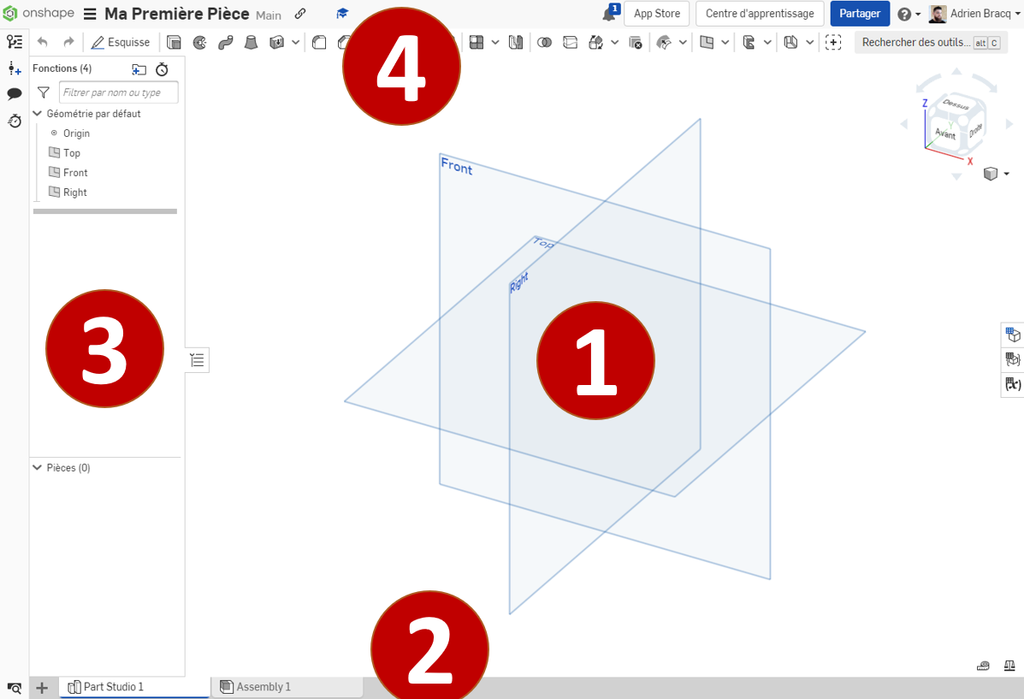
Task: Choose the Sweep tool icon
Action: [225, 42]
